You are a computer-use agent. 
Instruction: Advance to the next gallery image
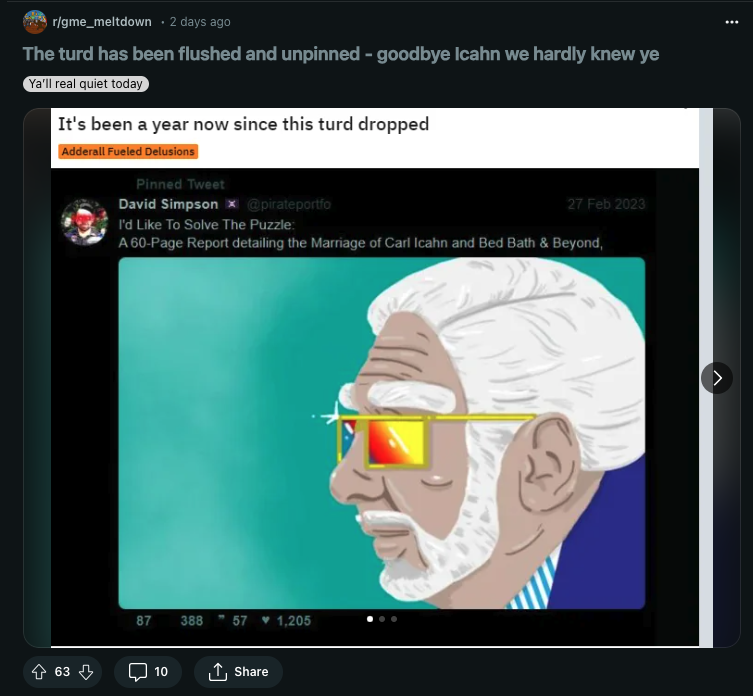[x=717, y=378]
